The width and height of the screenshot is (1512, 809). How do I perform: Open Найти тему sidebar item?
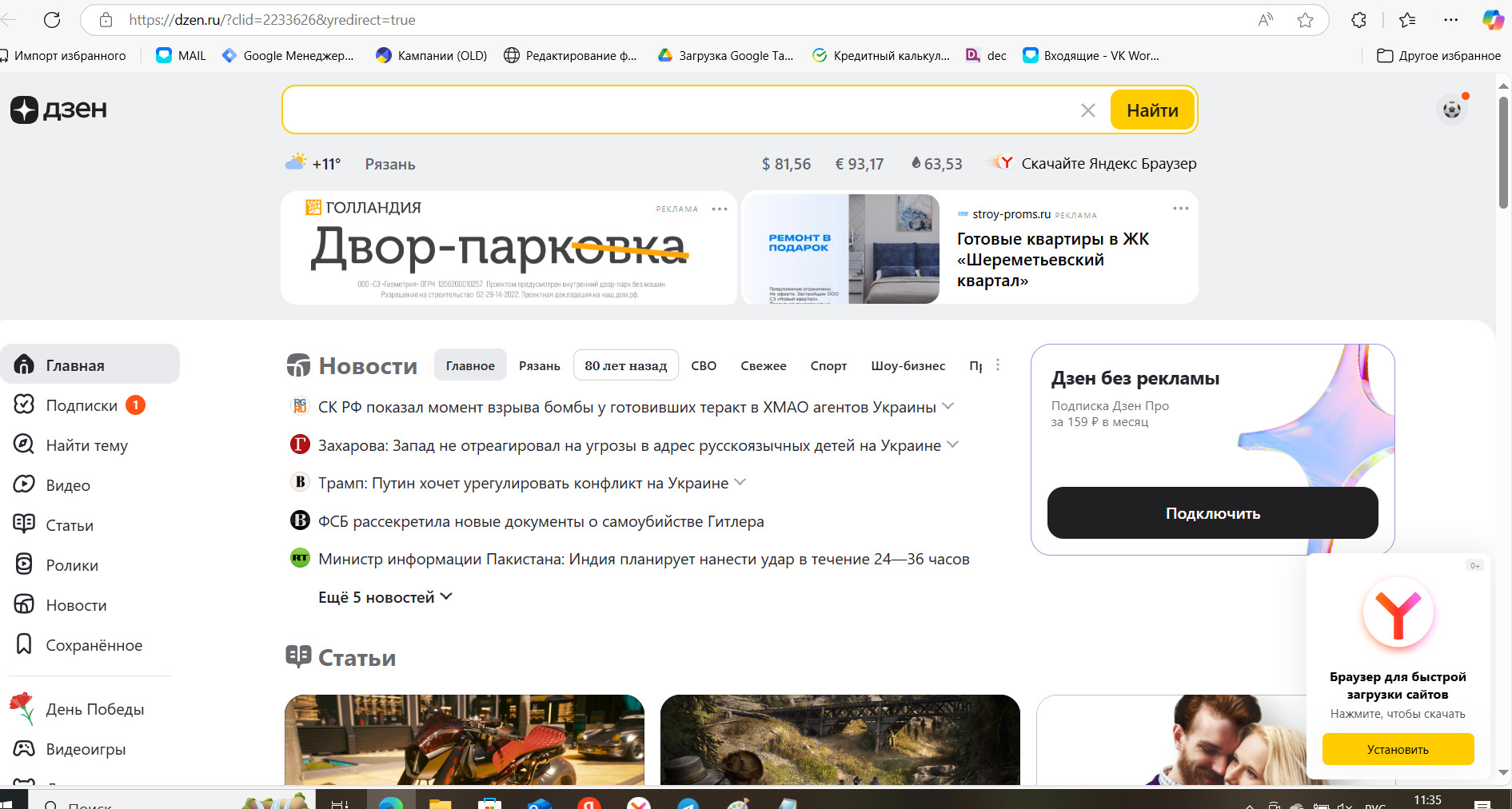coord(70,445)
